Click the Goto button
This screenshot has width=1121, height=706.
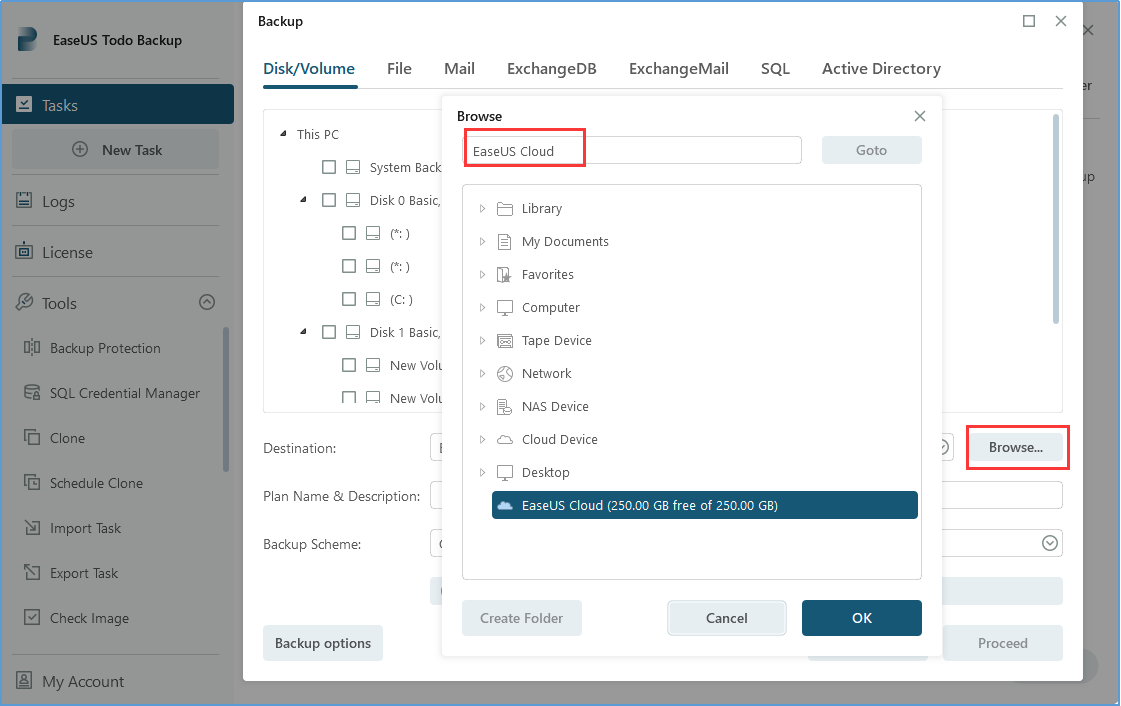pyautogui.click(x=871, y=149)
